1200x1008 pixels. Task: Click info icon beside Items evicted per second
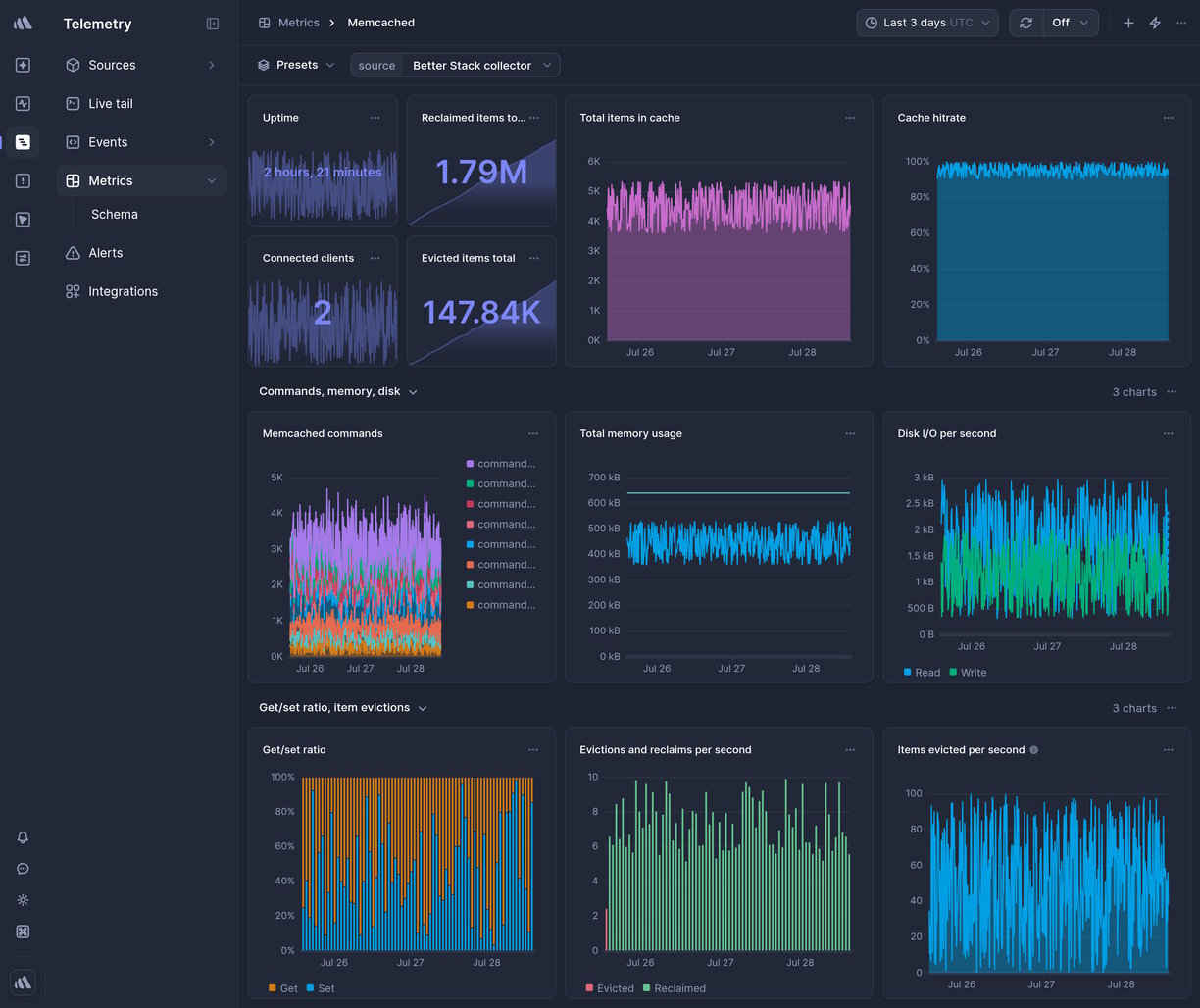1034,750
